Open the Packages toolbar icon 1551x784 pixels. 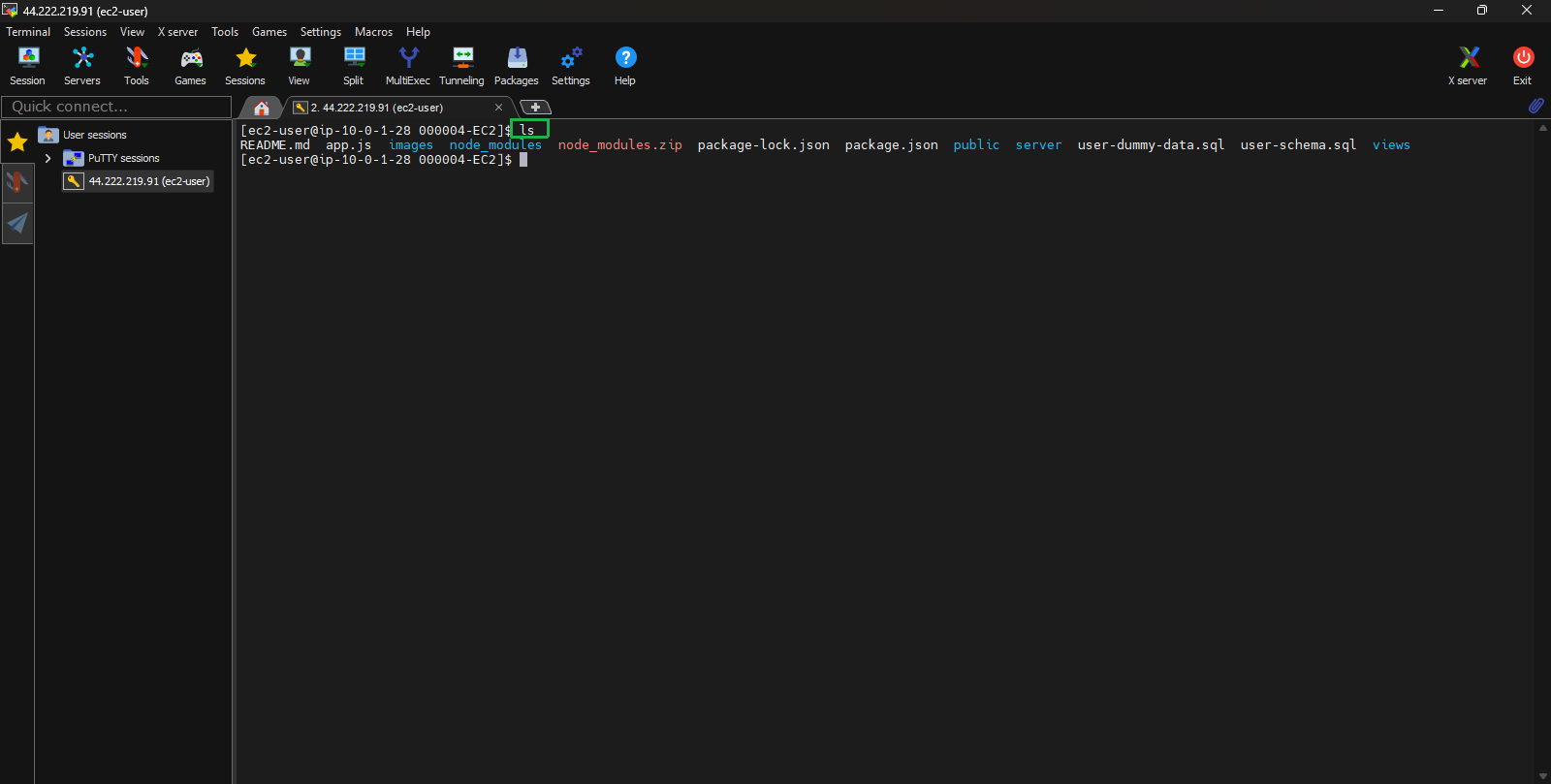517,66
